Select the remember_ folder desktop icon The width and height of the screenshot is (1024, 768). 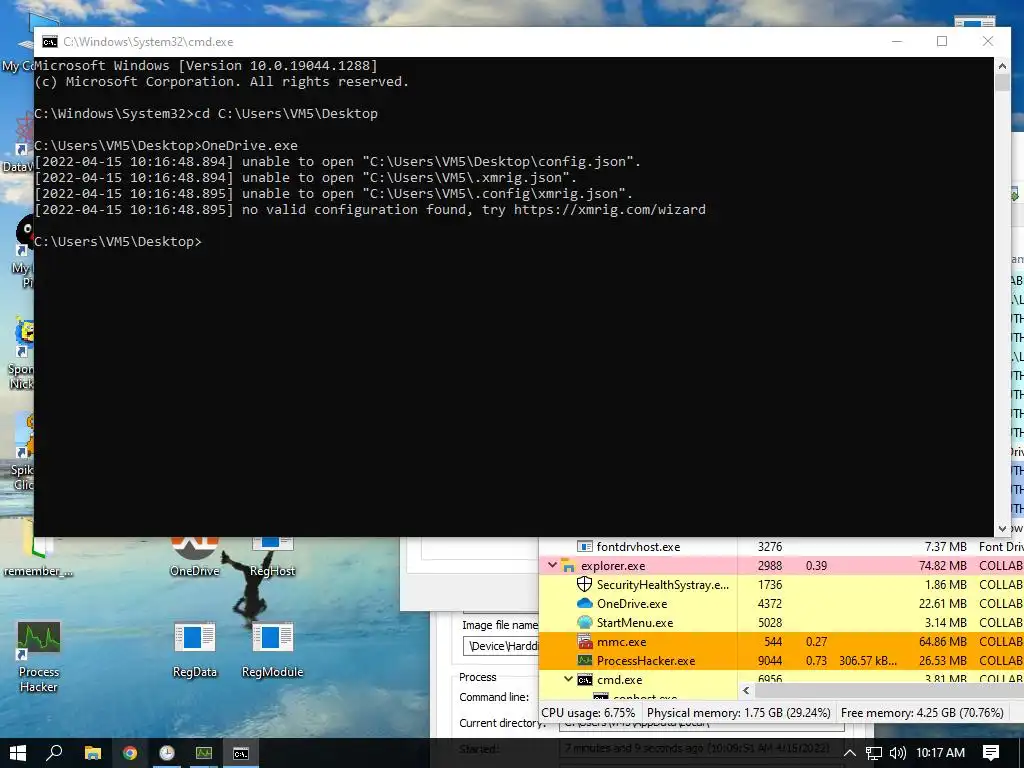pyautogui.click(x=38, y=558)
